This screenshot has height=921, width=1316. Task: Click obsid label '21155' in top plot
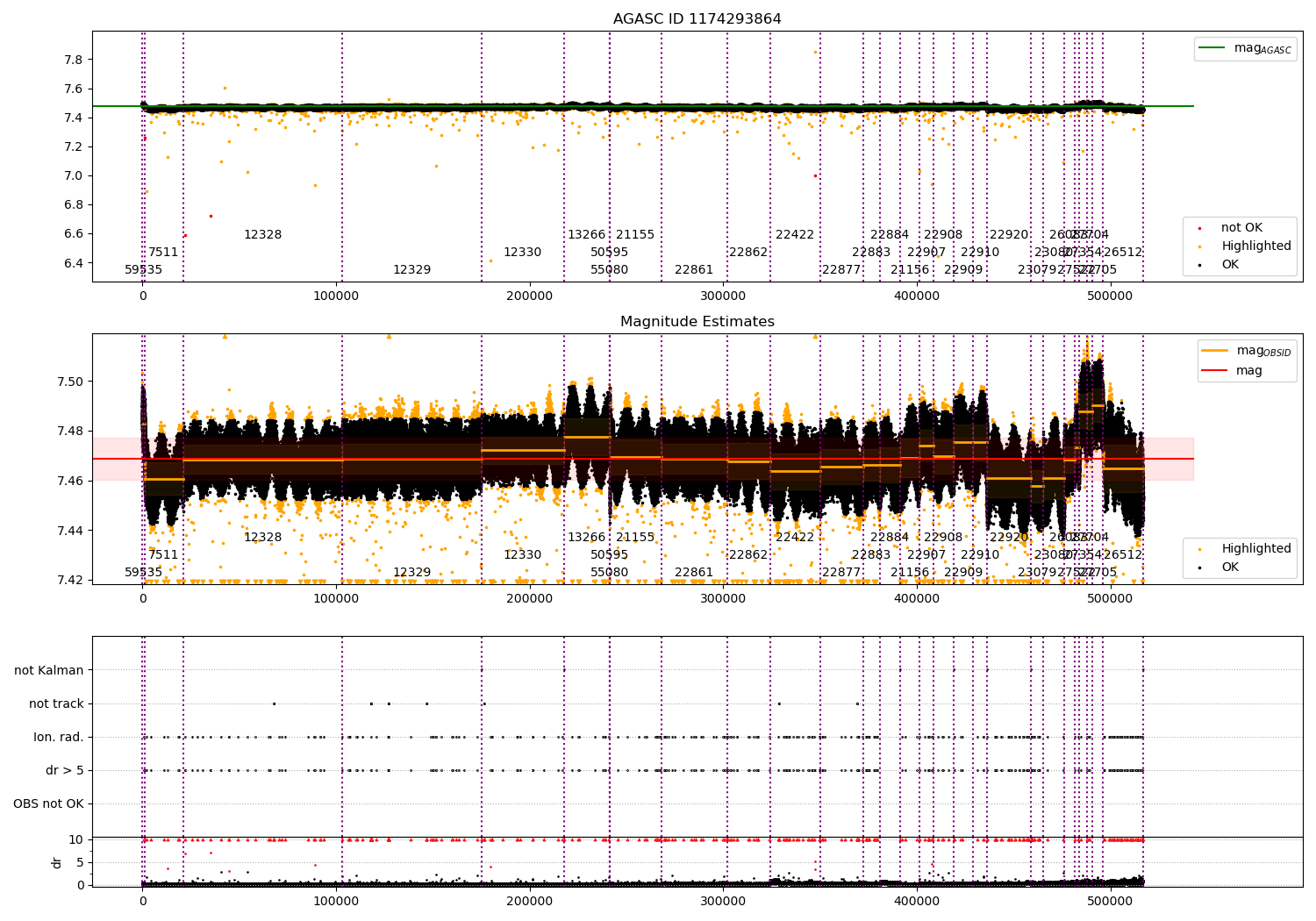tap(635, 235)
